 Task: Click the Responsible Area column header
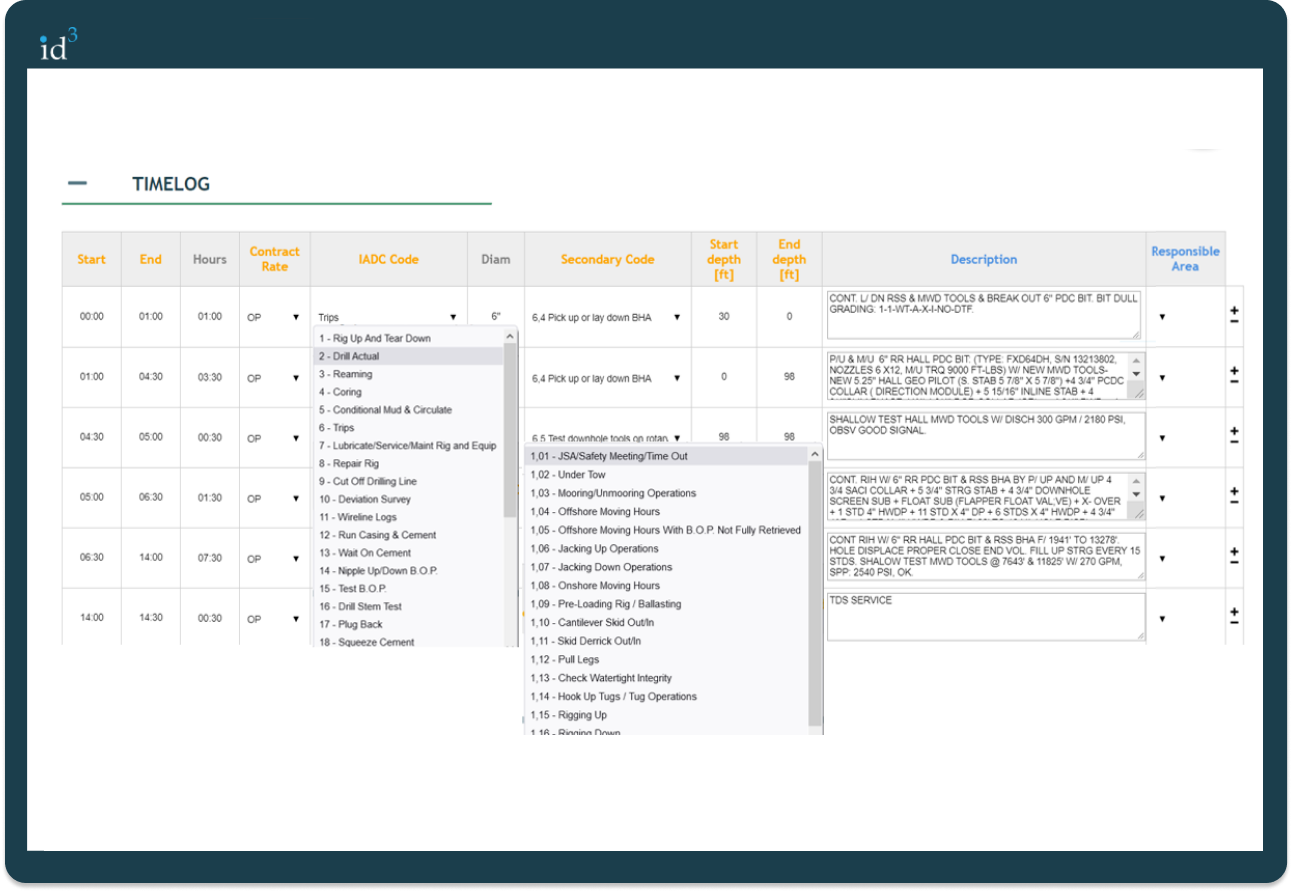coord(1185,259)
